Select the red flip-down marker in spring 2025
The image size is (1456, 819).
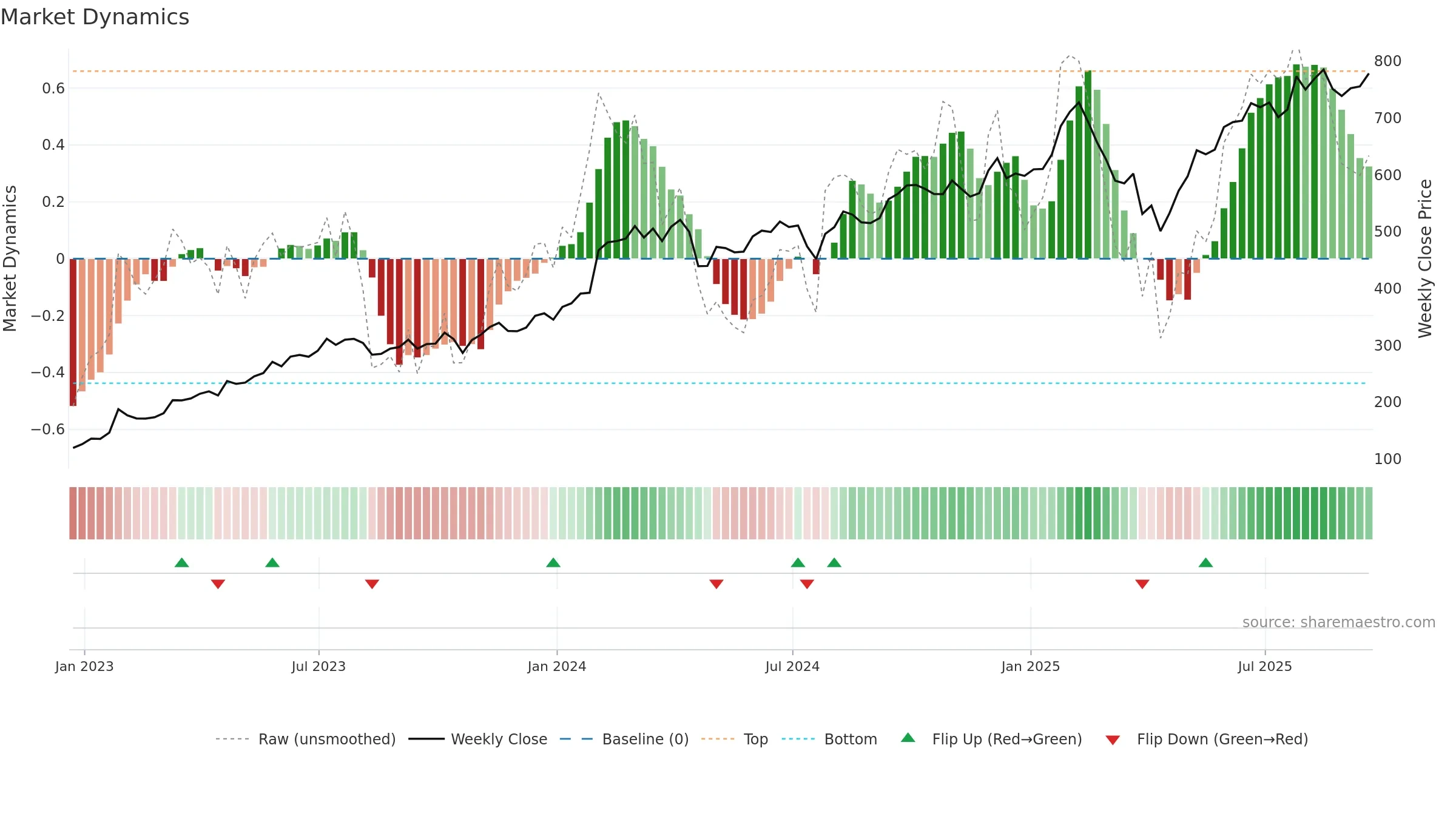pyautogui.click(x=1142, y=584)
